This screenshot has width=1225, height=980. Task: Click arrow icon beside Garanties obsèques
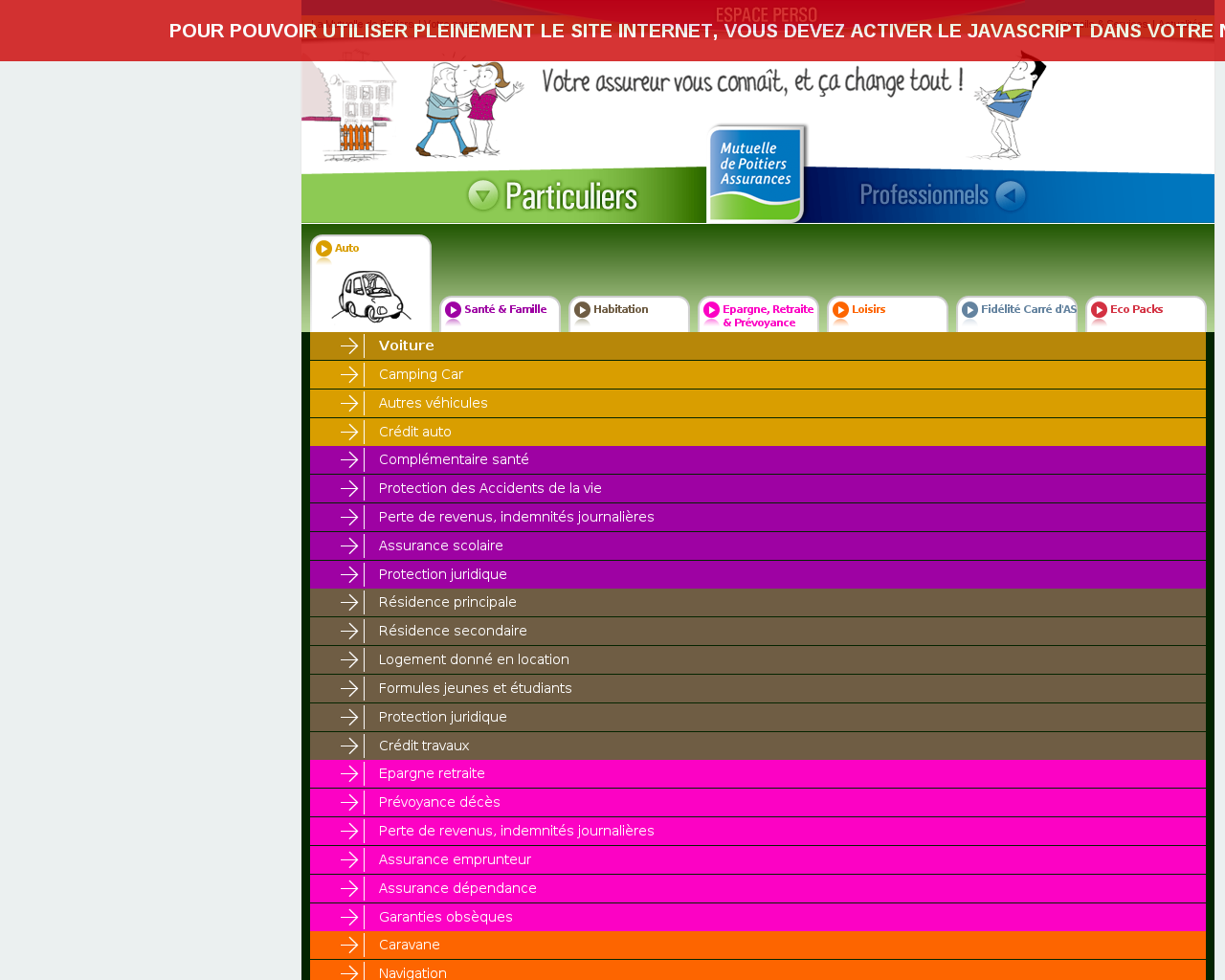(x=349, y=918)
